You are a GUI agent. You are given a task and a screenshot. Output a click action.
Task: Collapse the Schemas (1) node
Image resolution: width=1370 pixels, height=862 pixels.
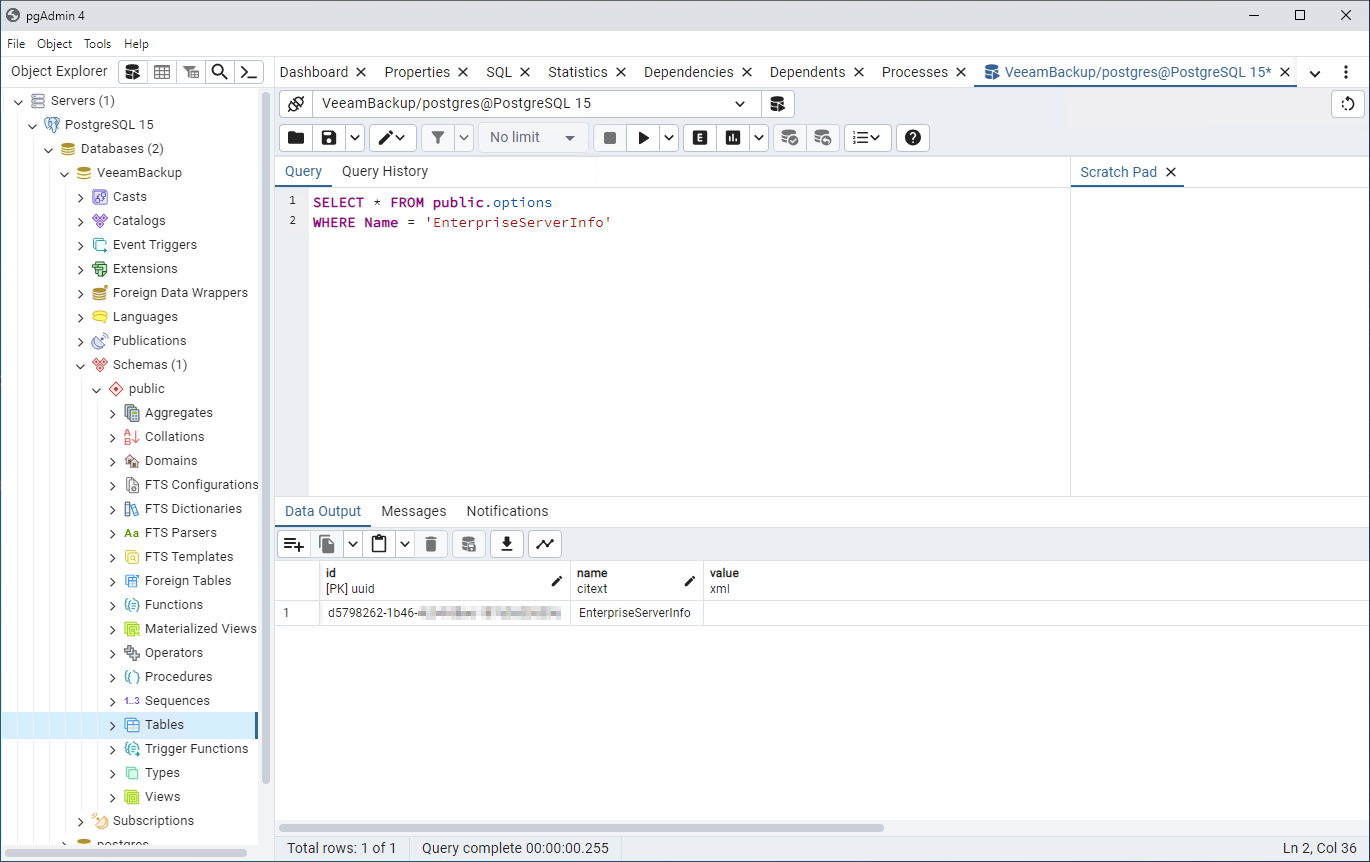(x=81, y=365)
